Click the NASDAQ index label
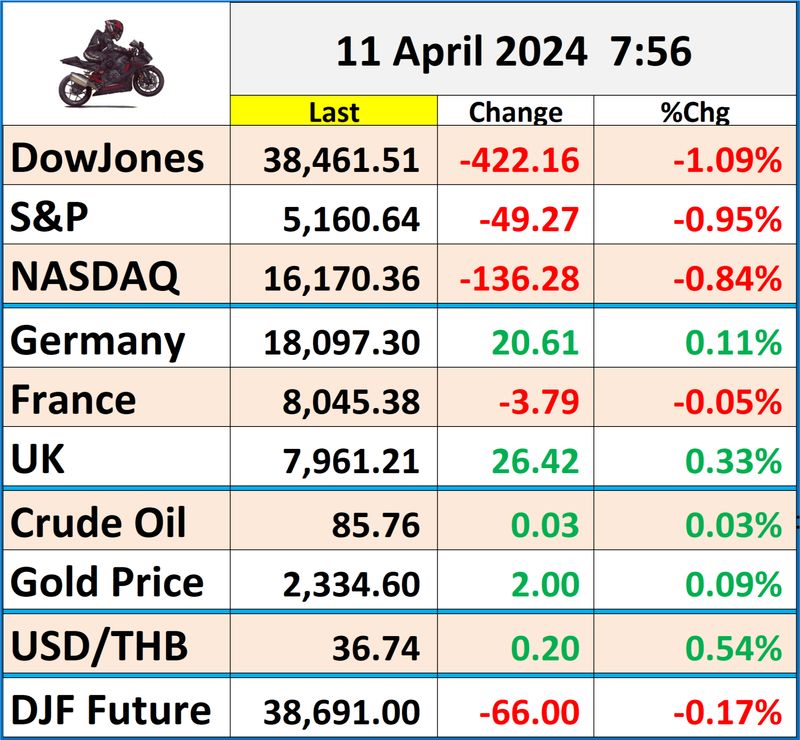The height and width of the screenshot is (740, 800). tap(95, 275)
